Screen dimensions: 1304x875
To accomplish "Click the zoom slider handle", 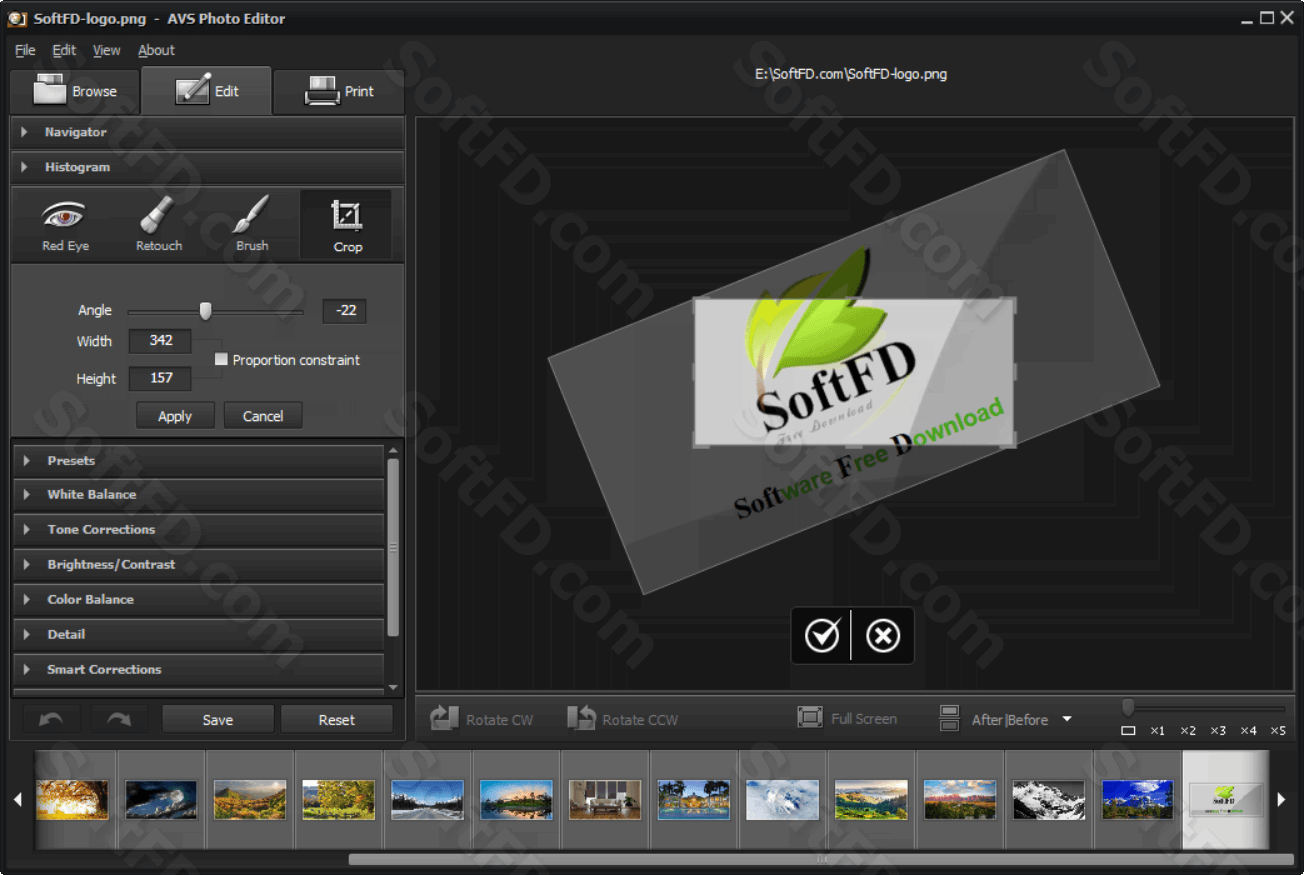I will [1128, 707].
